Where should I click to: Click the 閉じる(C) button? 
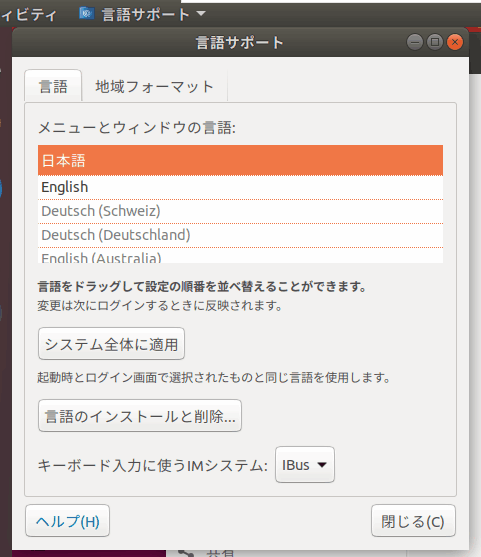coord(413,521)
